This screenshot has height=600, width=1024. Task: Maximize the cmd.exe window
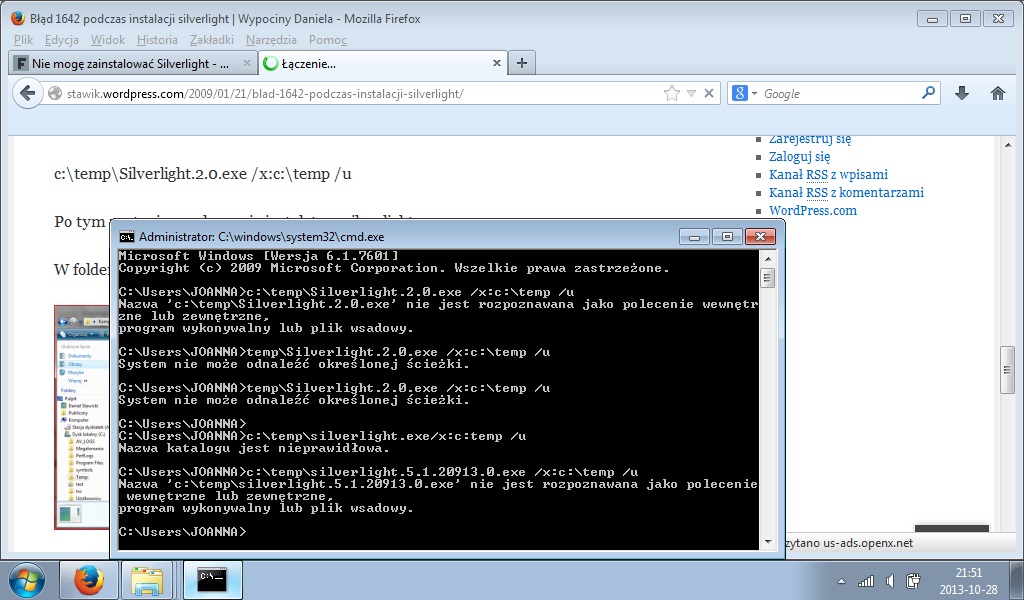click(x=727, y=236)
